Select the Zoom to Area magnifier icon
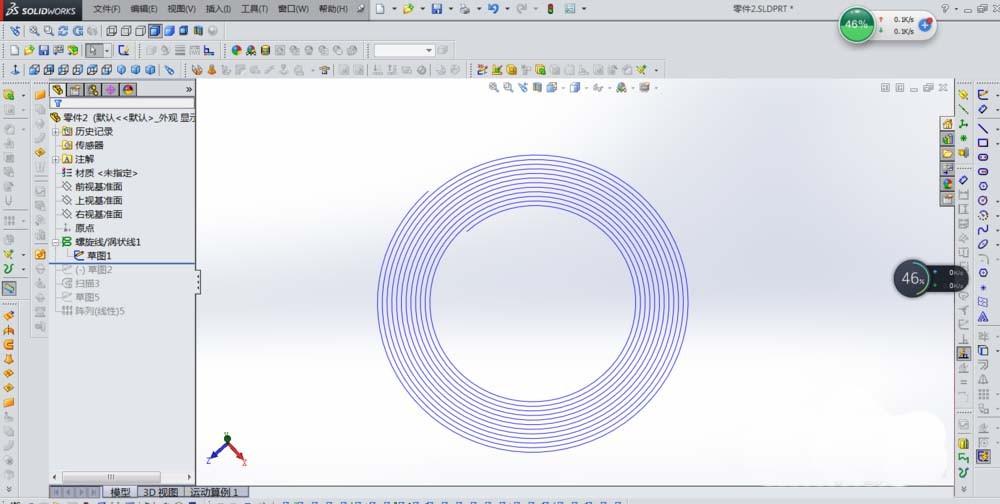This screenshot has height=504, width=1000. point(48,31)
